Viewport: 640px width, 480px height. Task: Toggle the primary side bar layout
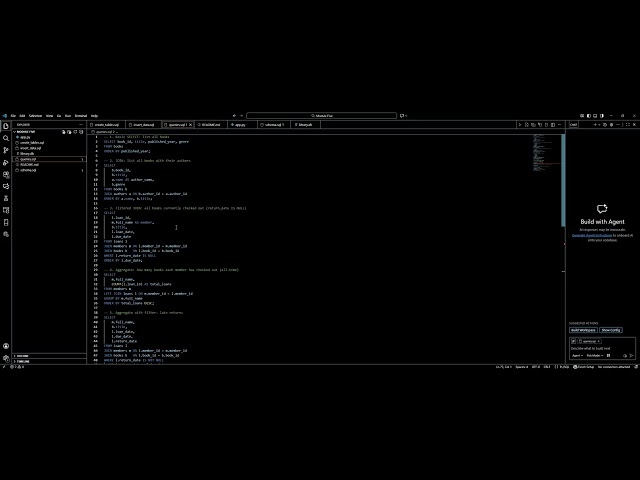pos(589,116)
